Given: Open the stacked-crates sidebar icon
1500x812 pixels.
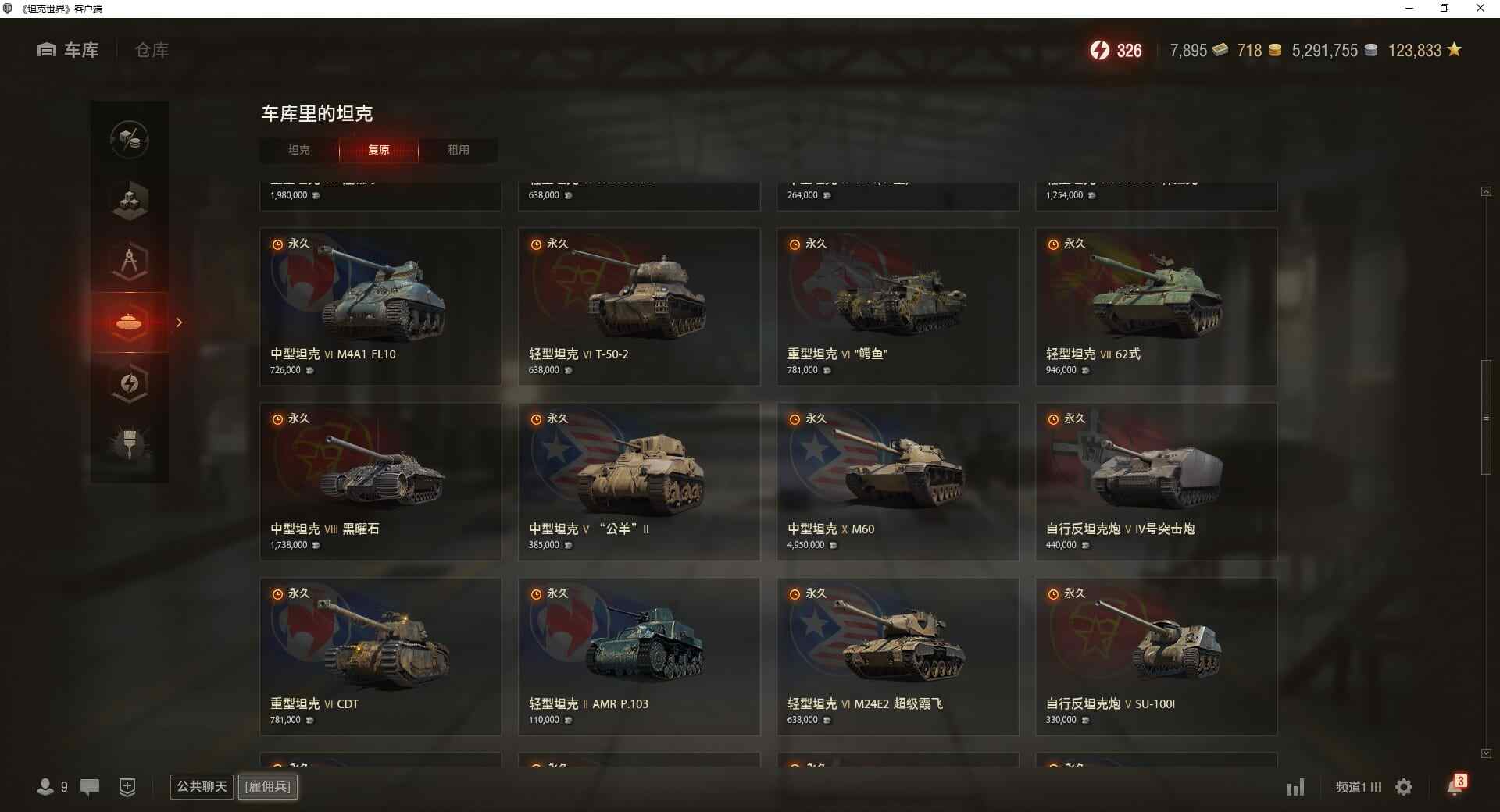Looking at the screenshot, I should click(130, 201).
